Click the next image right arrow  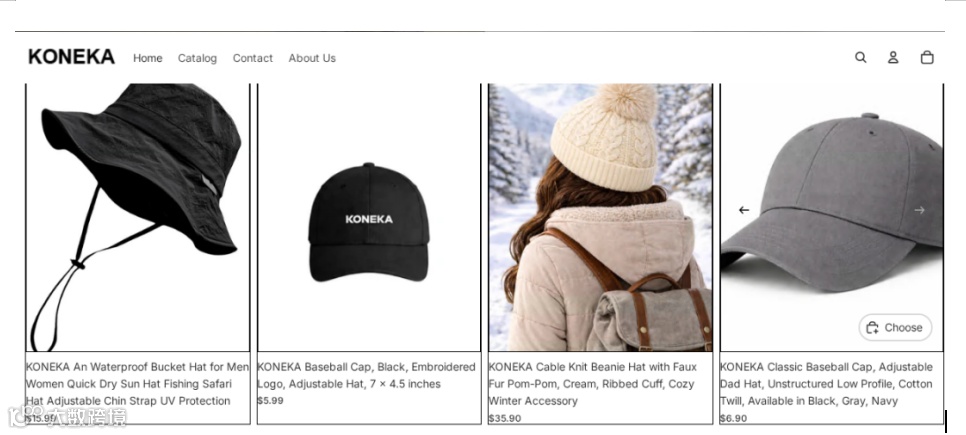[919, 210]
